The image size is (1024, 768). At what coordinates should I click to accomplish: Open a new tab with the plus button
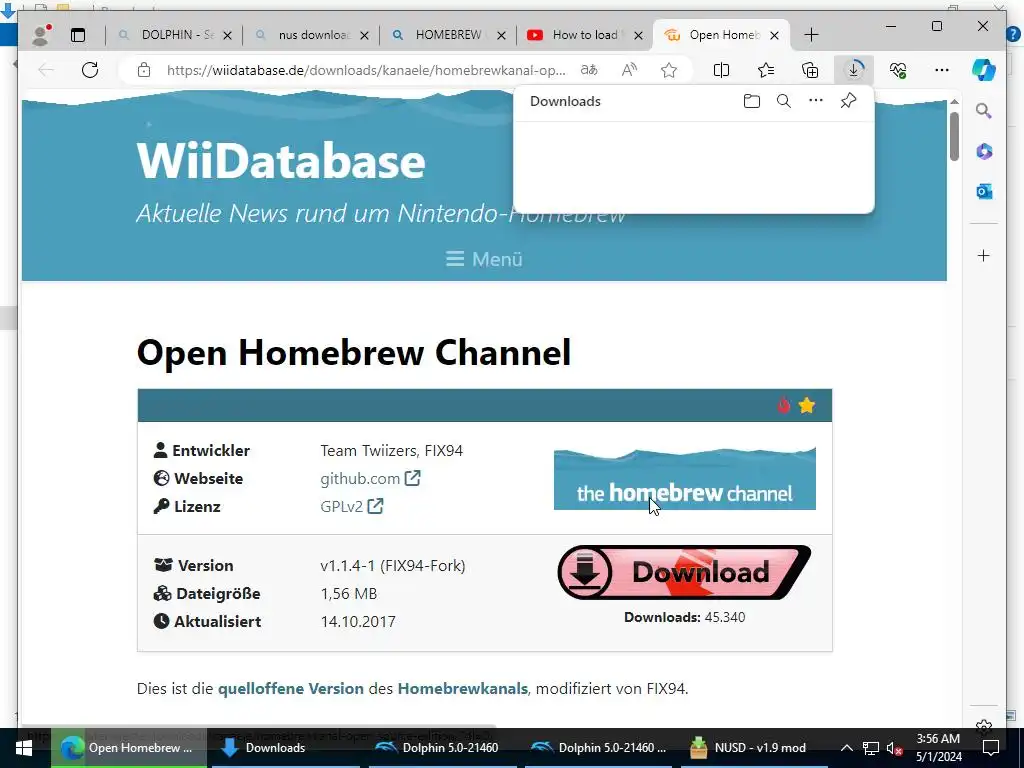click(x=811, y=35)
